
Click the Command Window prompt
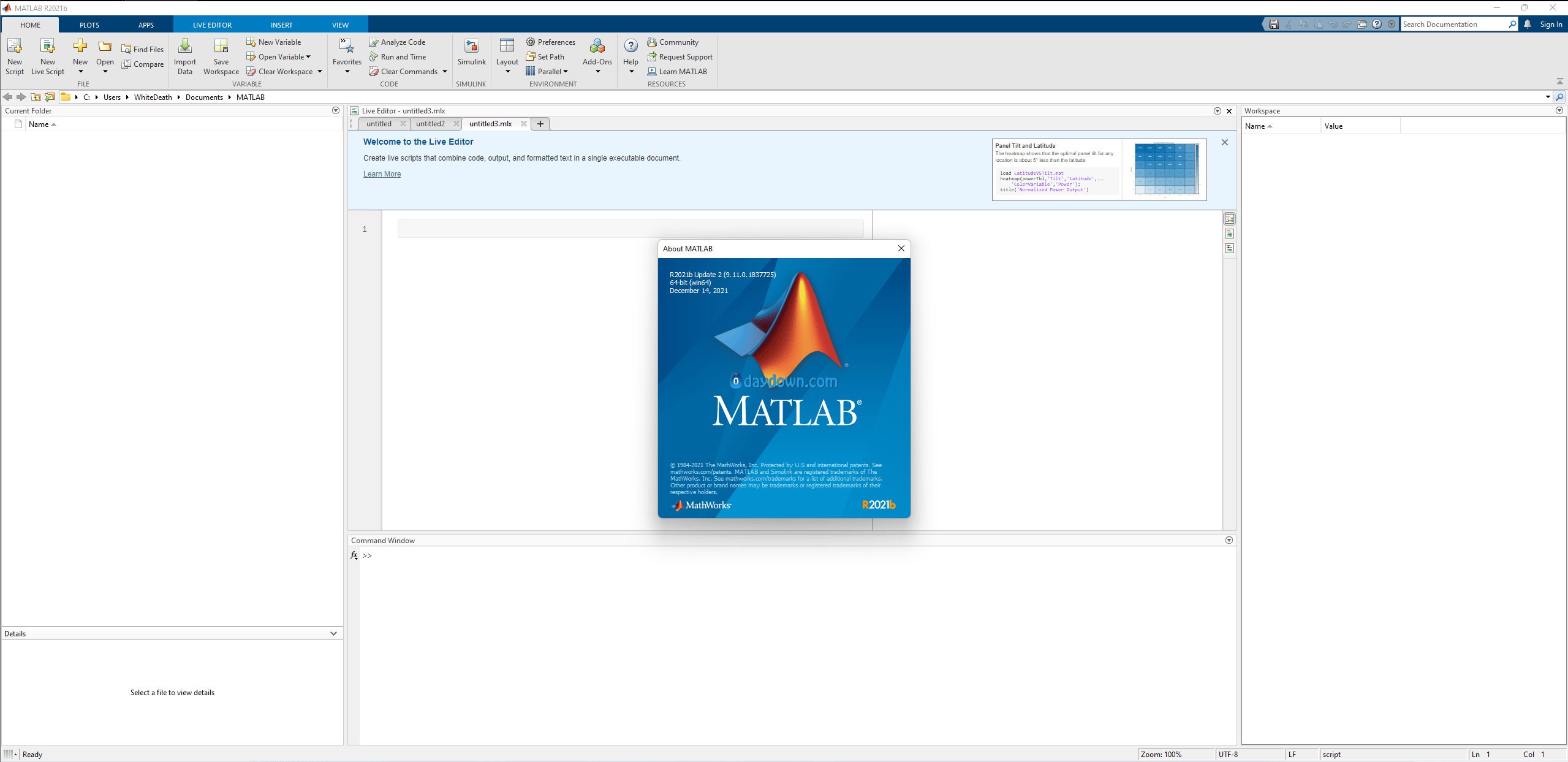[x=367, y=555]
